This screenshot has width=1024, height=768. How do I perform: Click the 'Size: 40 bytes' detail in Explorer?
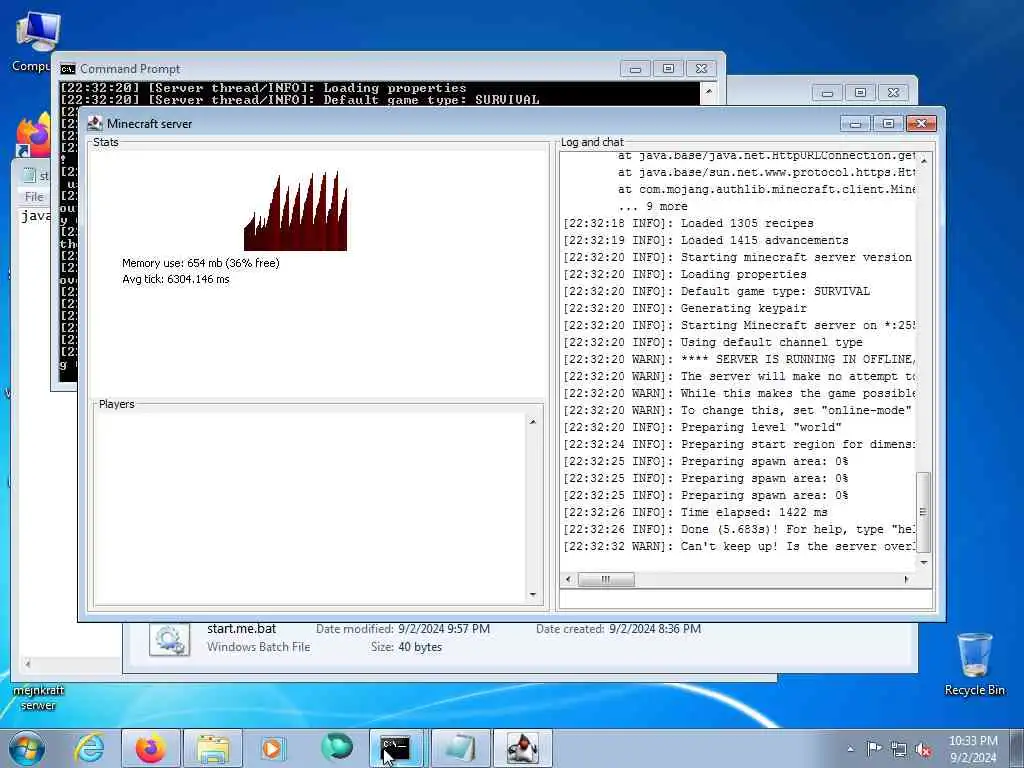[x=406, y=647]
